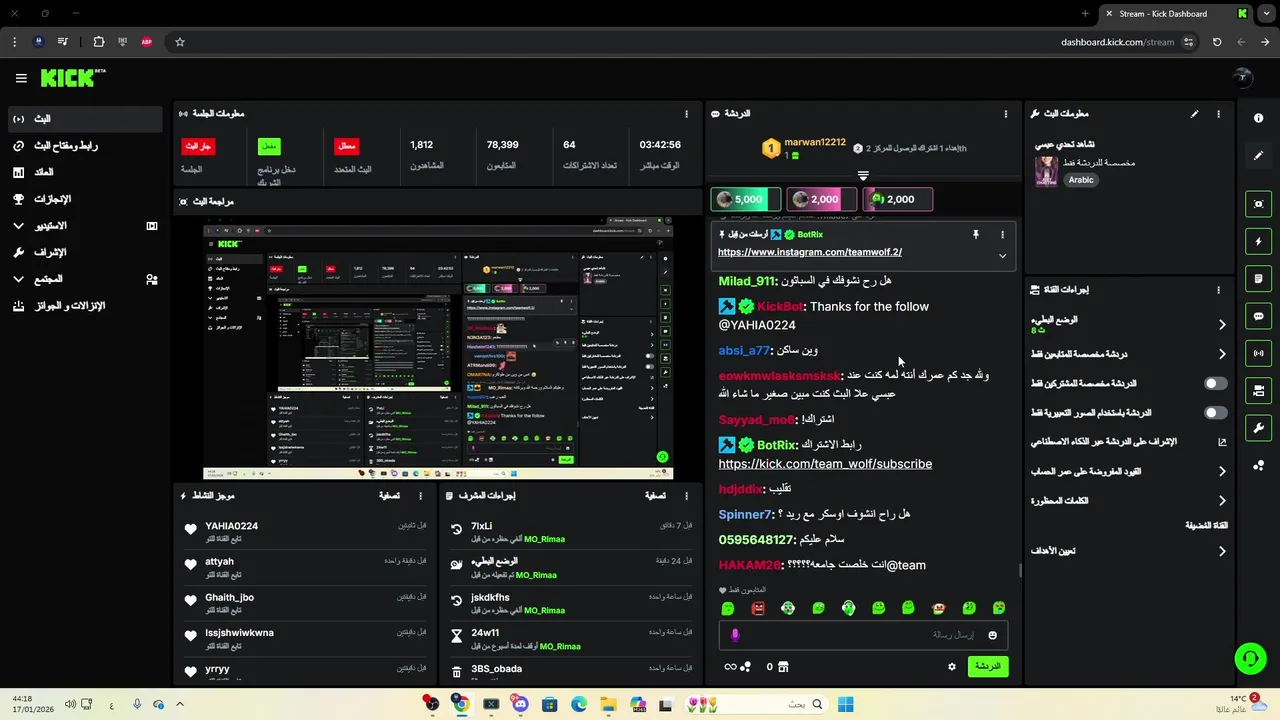Open the three-dot menu of the إجراءات القناة panel
The width and height of the screenshot is (1280, 720).
click(x=1218, y=290)
